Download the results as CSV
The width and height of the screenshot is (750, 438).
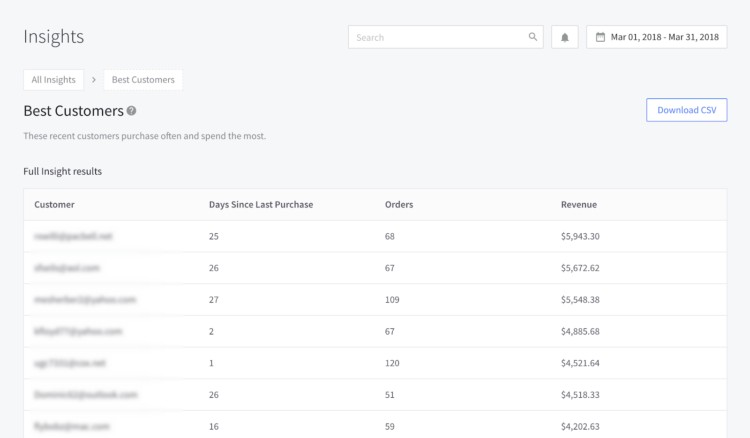686,110
